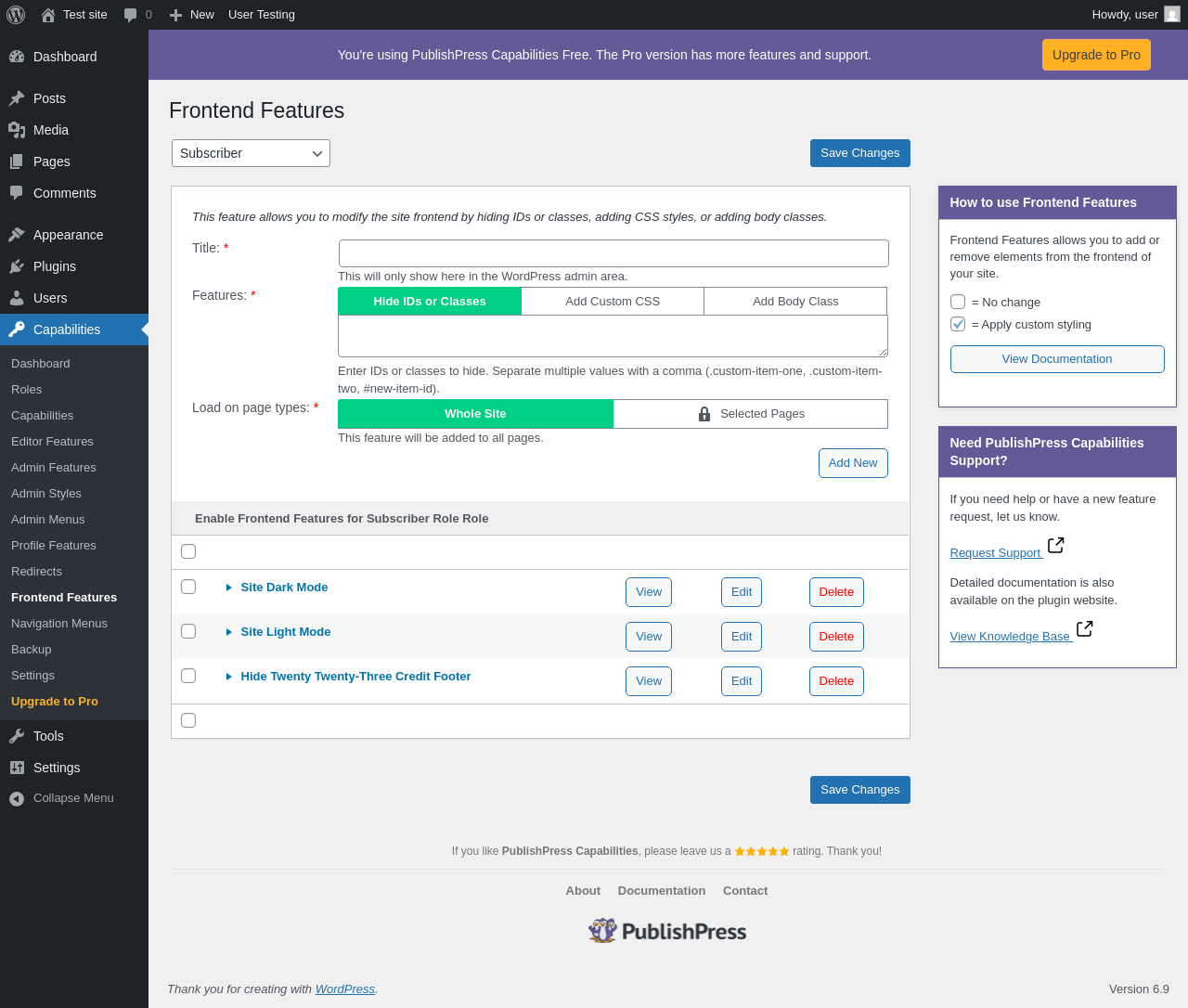
Task: Click the Pages icon in sidebar
Action: (17, 162)
